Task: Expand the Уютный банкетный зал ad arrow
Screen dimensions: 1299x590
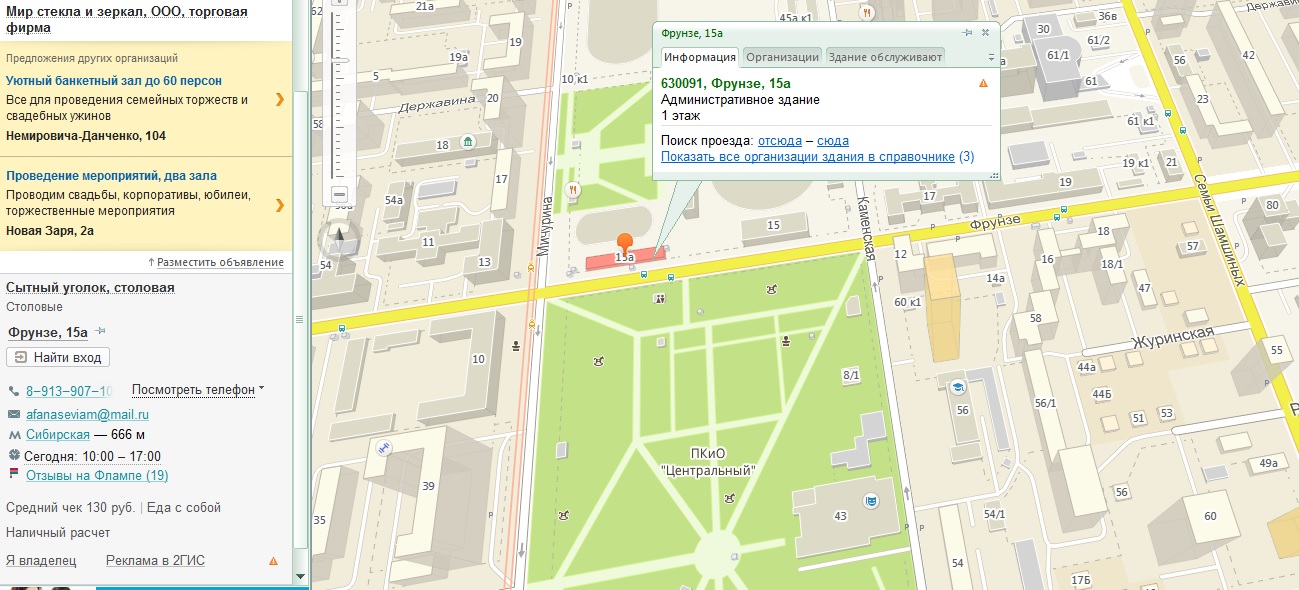Action: (280, 99)
